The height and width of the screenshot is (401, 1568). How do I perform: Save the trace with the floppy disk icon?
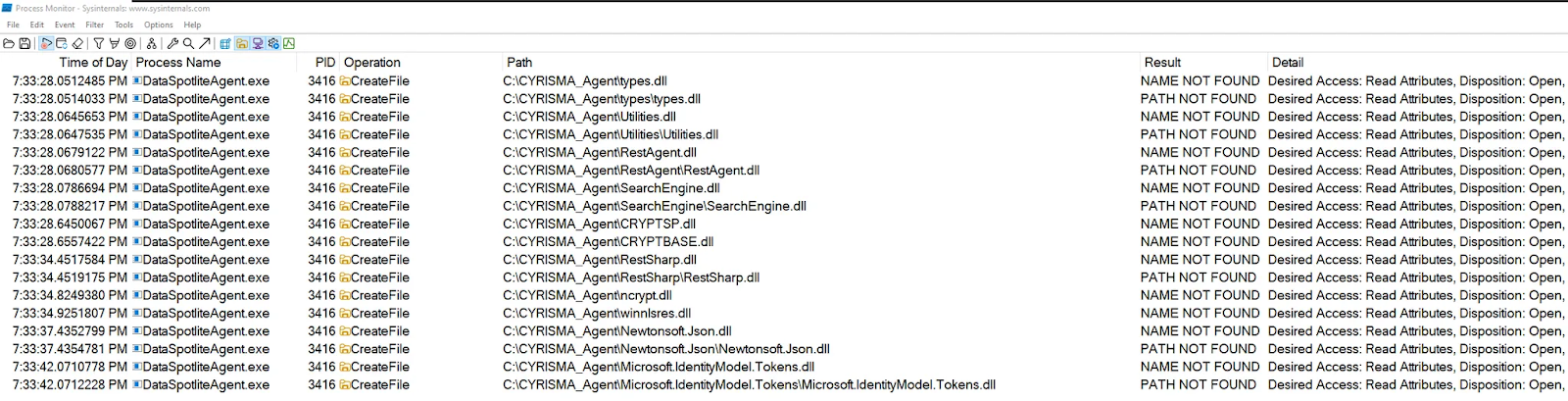pyautogui.click(x=24, y=43)
